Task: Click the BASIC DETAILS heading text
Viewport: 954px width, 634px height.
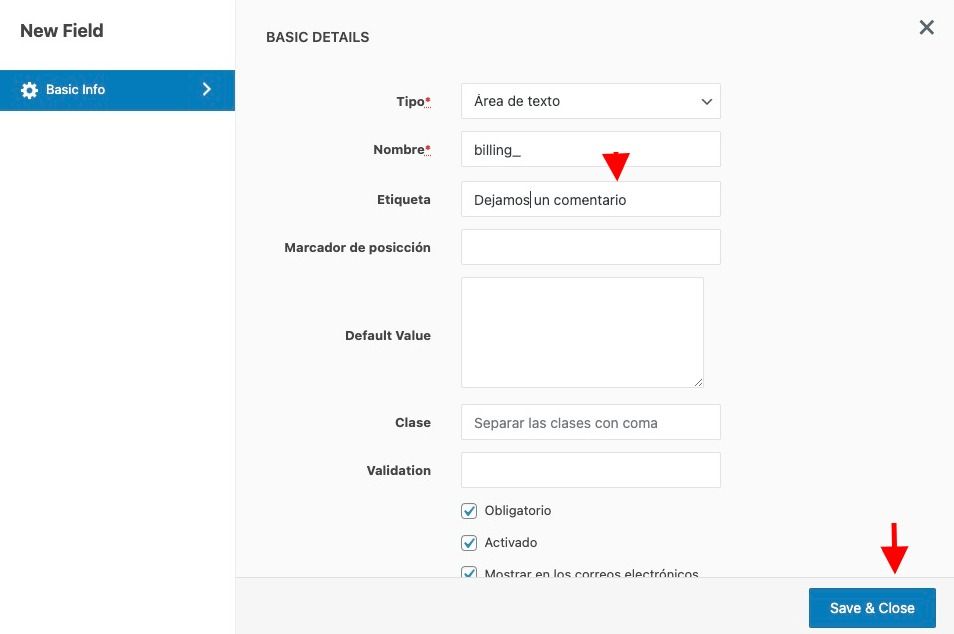Action: pos(318,37)
